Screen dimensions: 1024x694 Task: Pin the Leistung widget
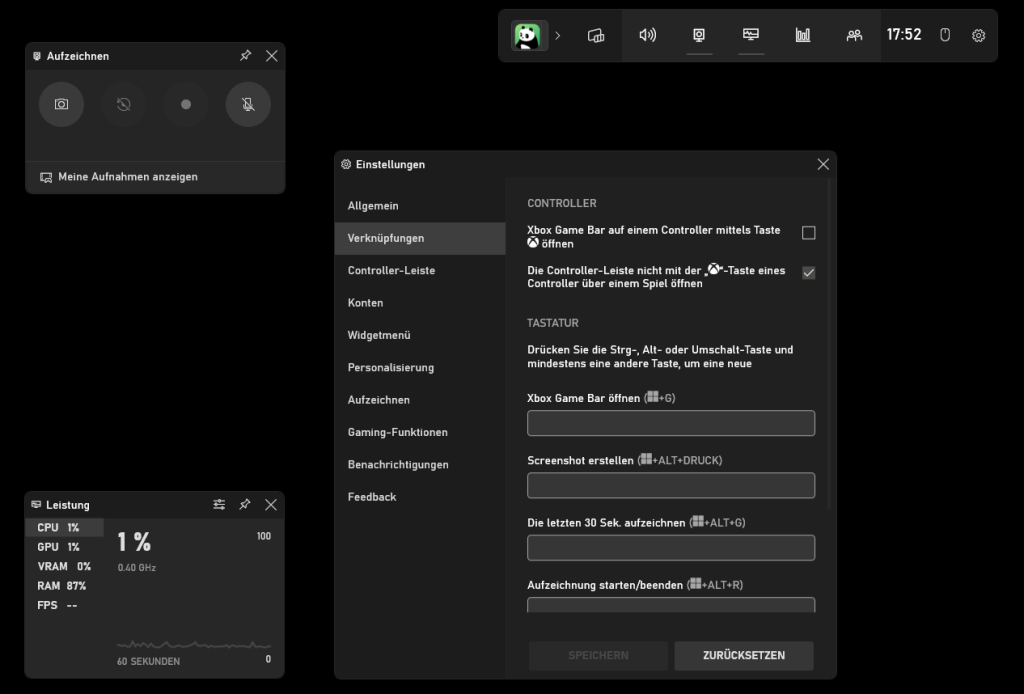245,504
